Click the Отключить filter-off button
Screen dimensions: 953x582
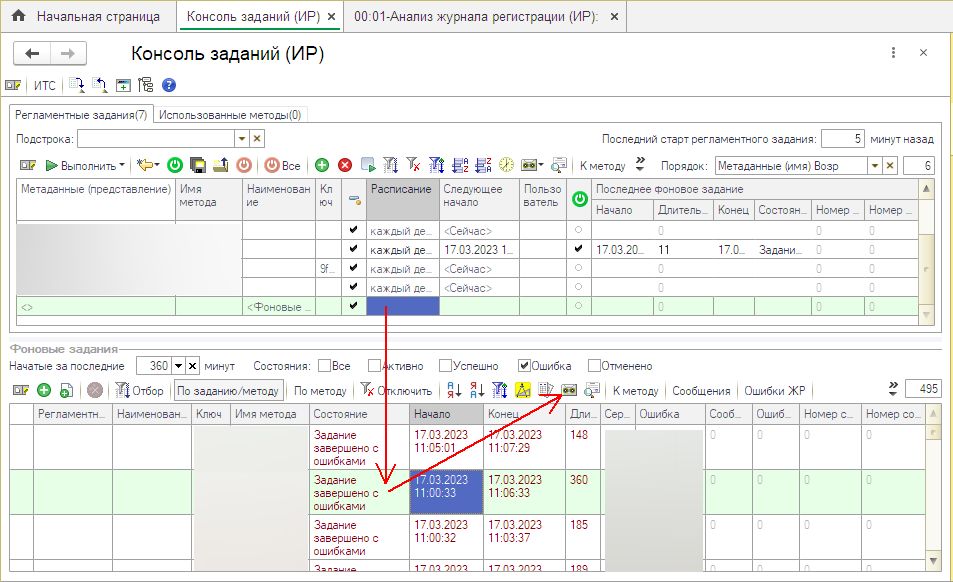click(x=397, y=390)
